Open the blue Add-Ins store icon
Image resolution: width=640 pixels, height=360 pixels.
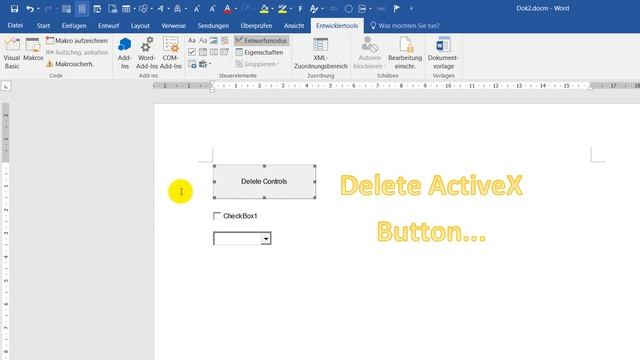click(124, 53)
